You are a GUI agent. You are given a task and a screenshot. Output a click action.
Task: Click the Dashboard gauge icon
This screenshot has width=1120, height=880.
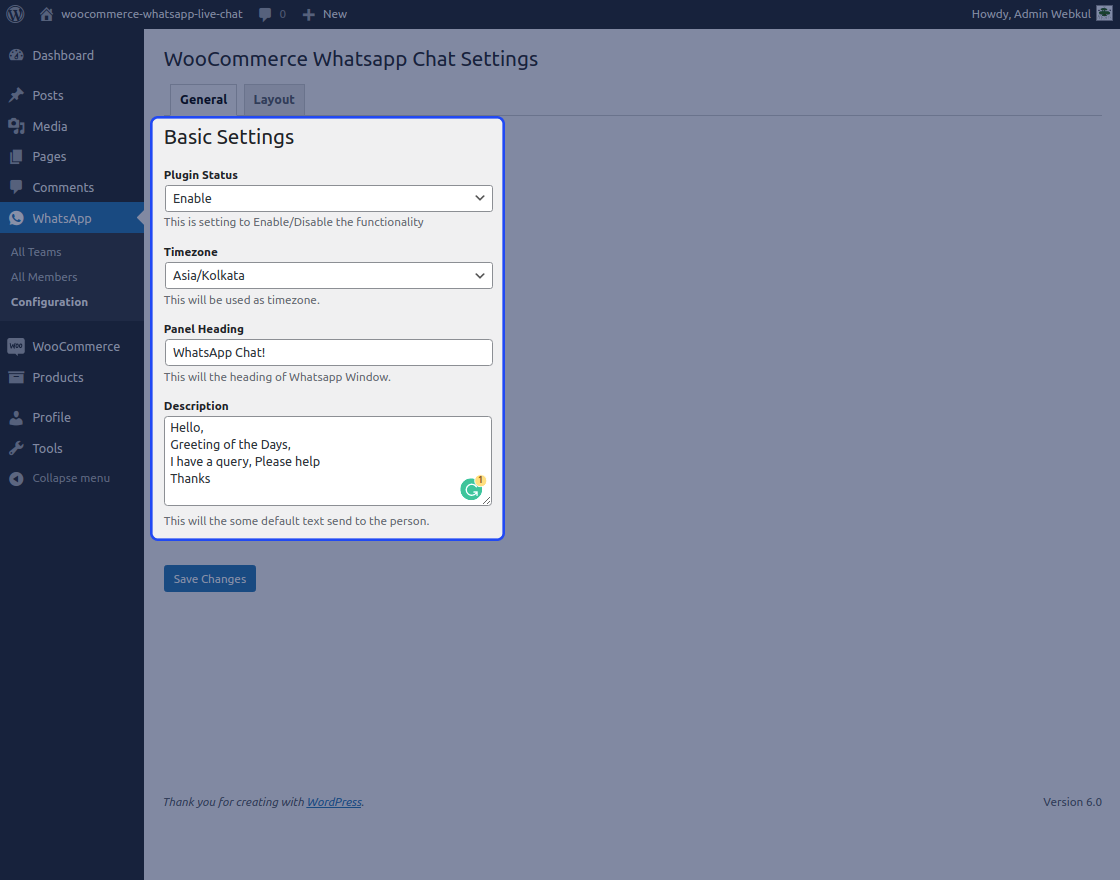coord(16,56)
